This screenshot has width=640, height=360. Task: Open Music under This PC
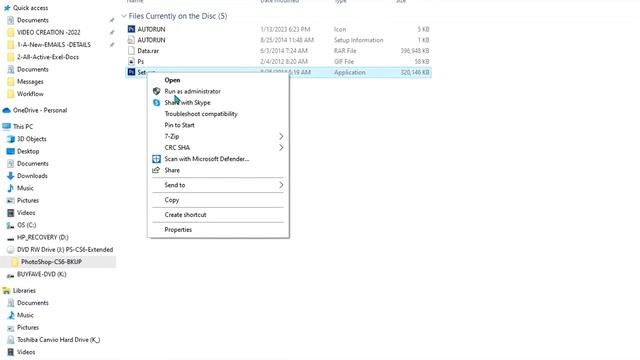point(25,188)
